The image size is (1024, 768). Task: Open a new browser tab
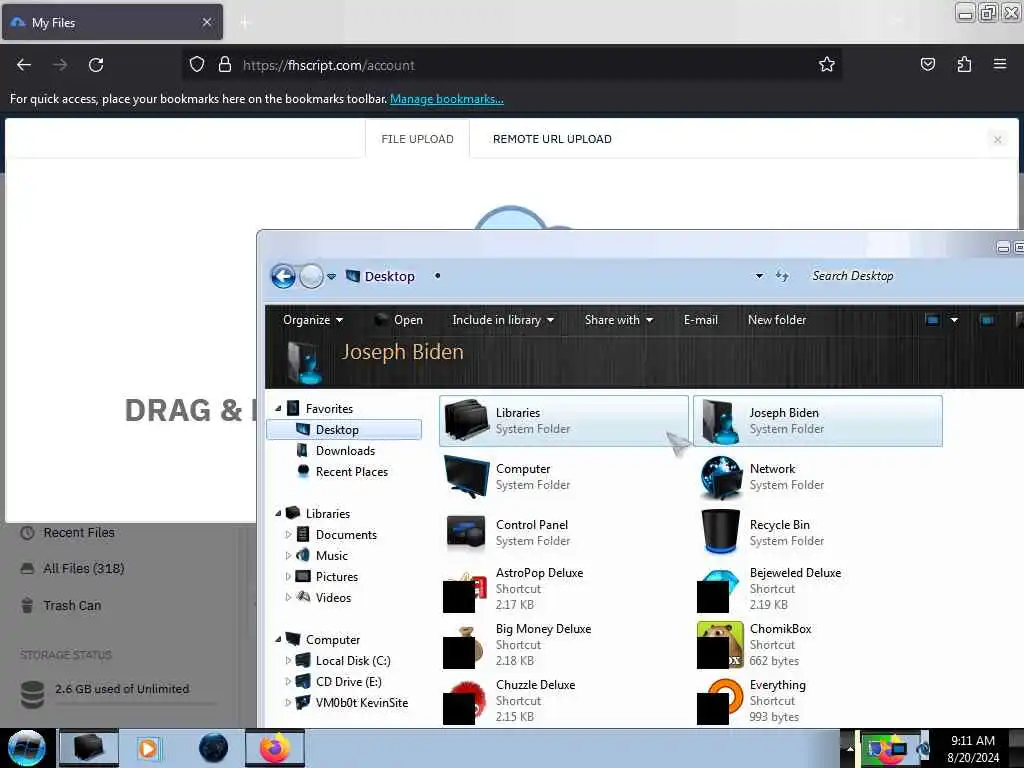click(x=245, y=23)
